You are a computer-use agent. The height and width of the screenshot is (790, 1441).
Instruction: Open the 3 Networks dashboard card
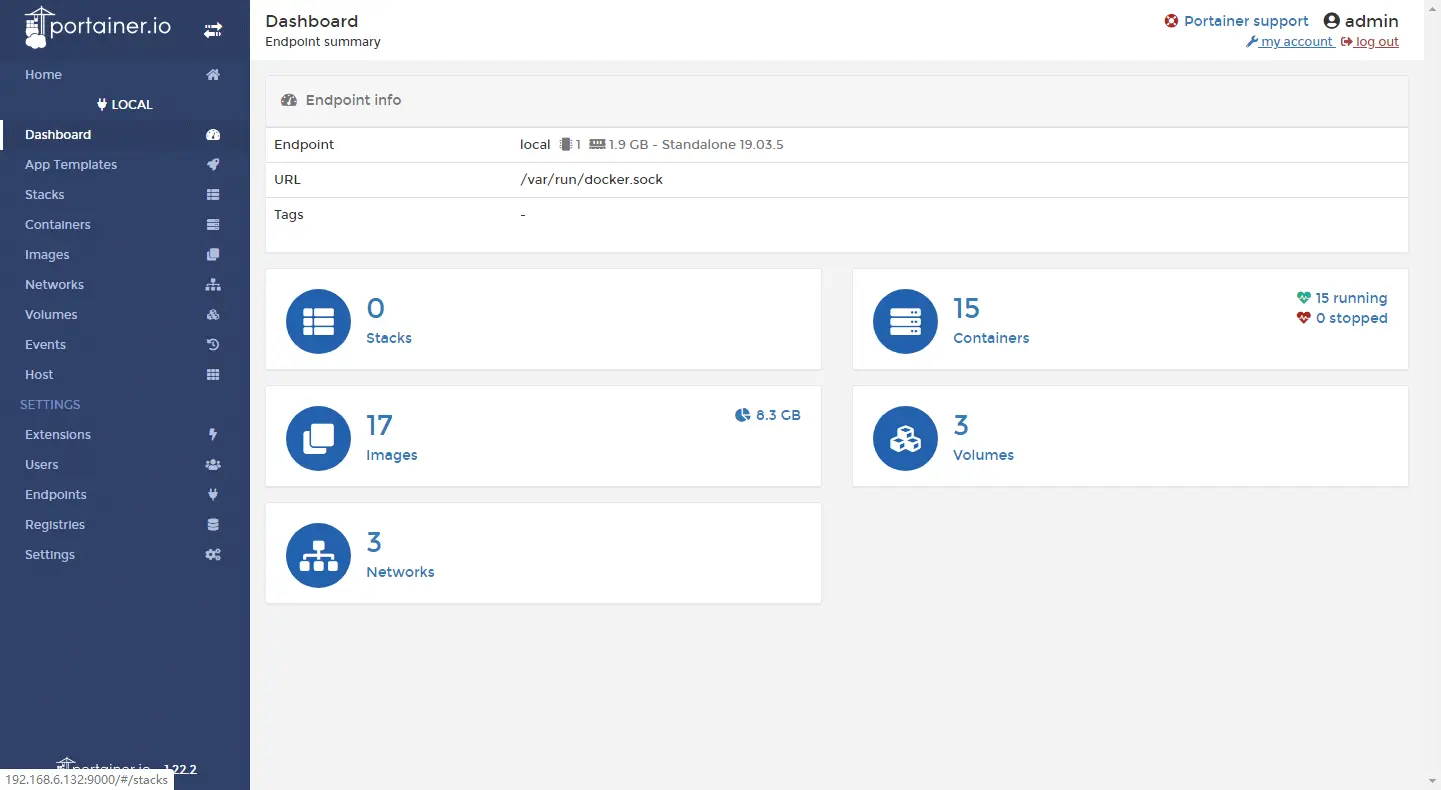coord(543,553)
